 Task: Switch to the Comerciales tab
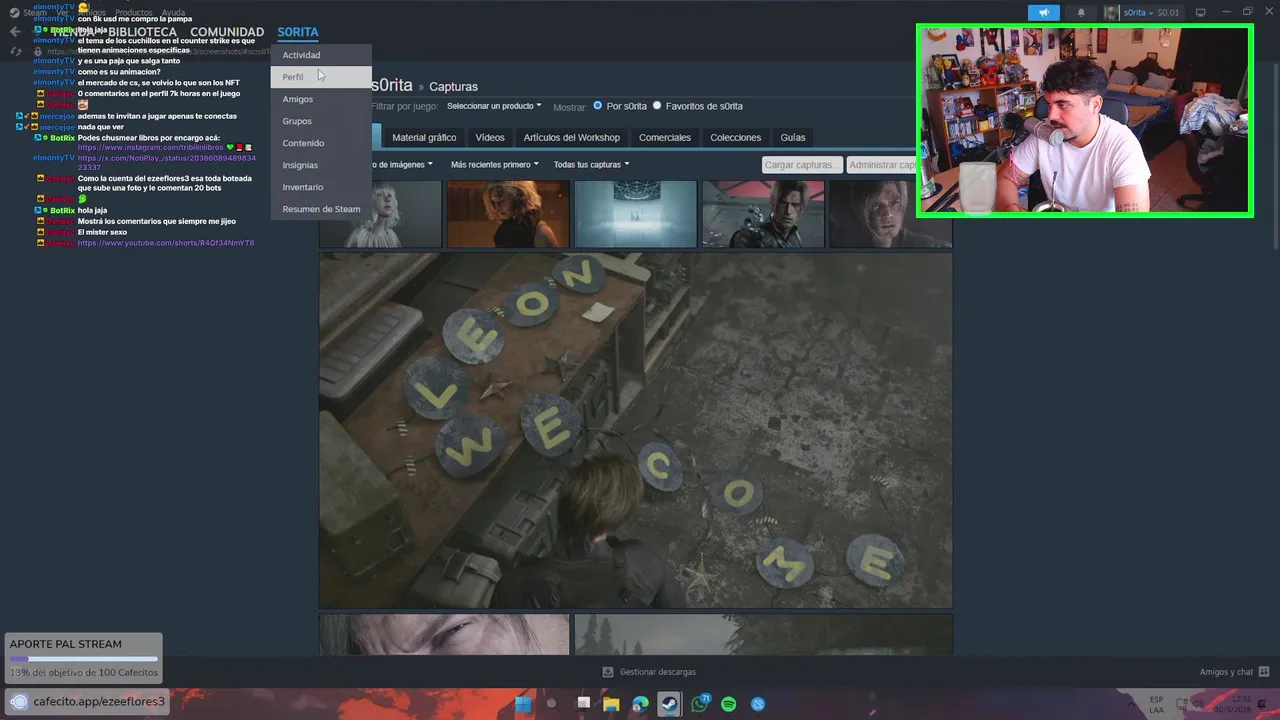point(665,137)
